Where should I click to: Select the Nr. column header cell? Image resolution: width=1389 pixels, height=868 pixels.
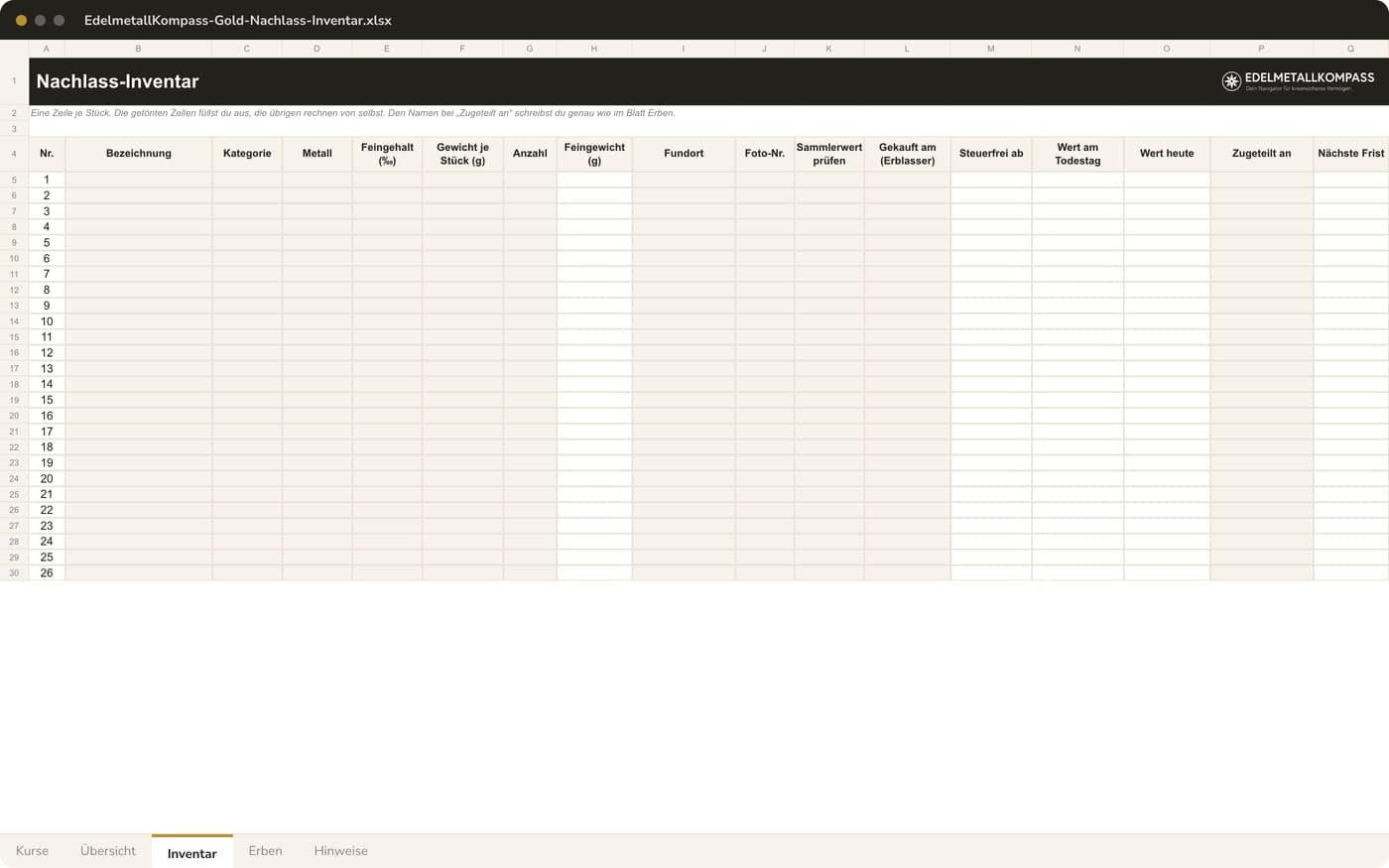47,154
